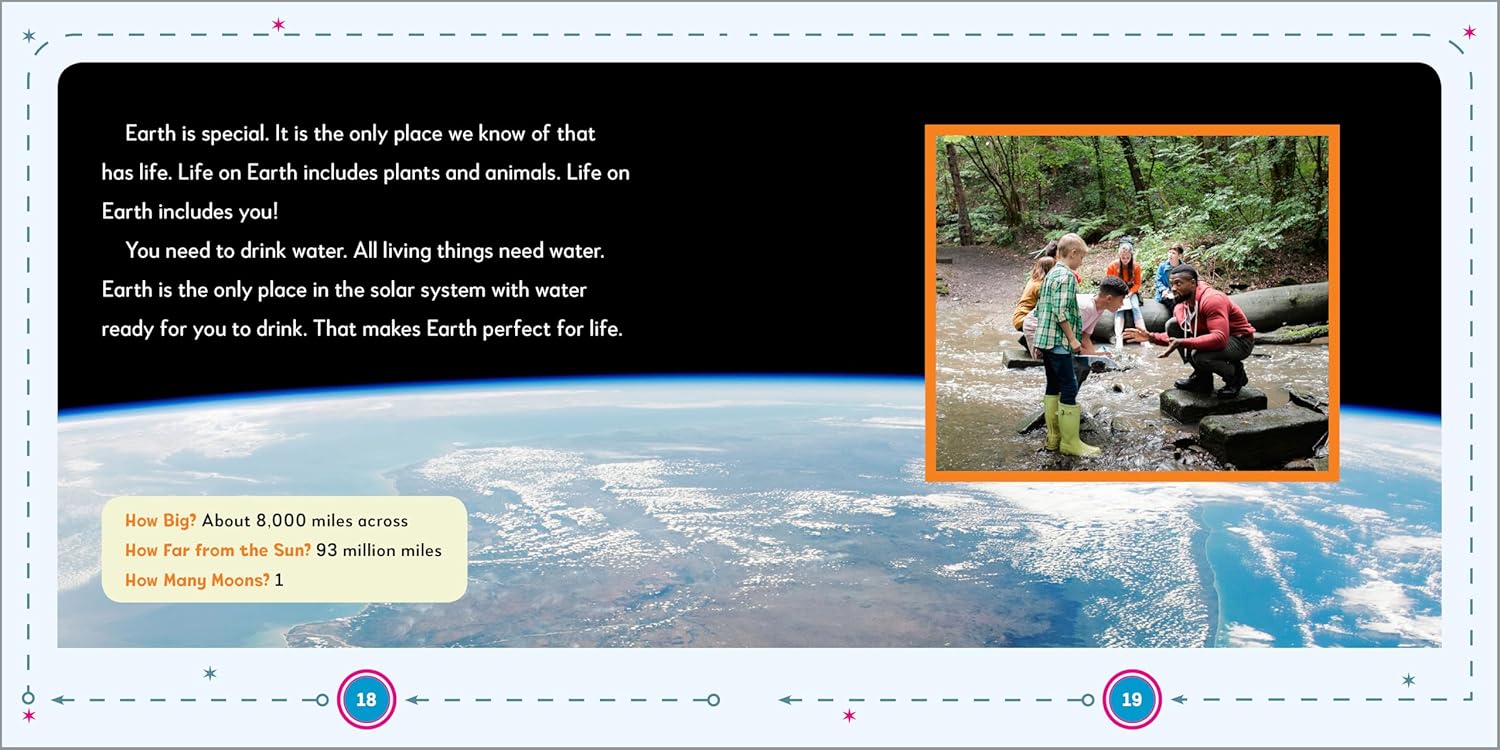
Task: Click the child's green rubber boots
Action: click(x=1066, y=427)
